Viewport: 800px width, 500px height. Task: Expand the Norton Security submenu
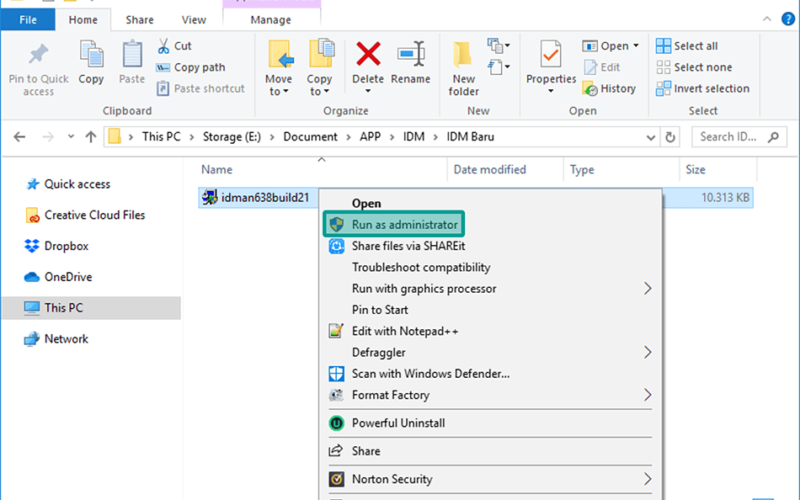pos(647,479)
